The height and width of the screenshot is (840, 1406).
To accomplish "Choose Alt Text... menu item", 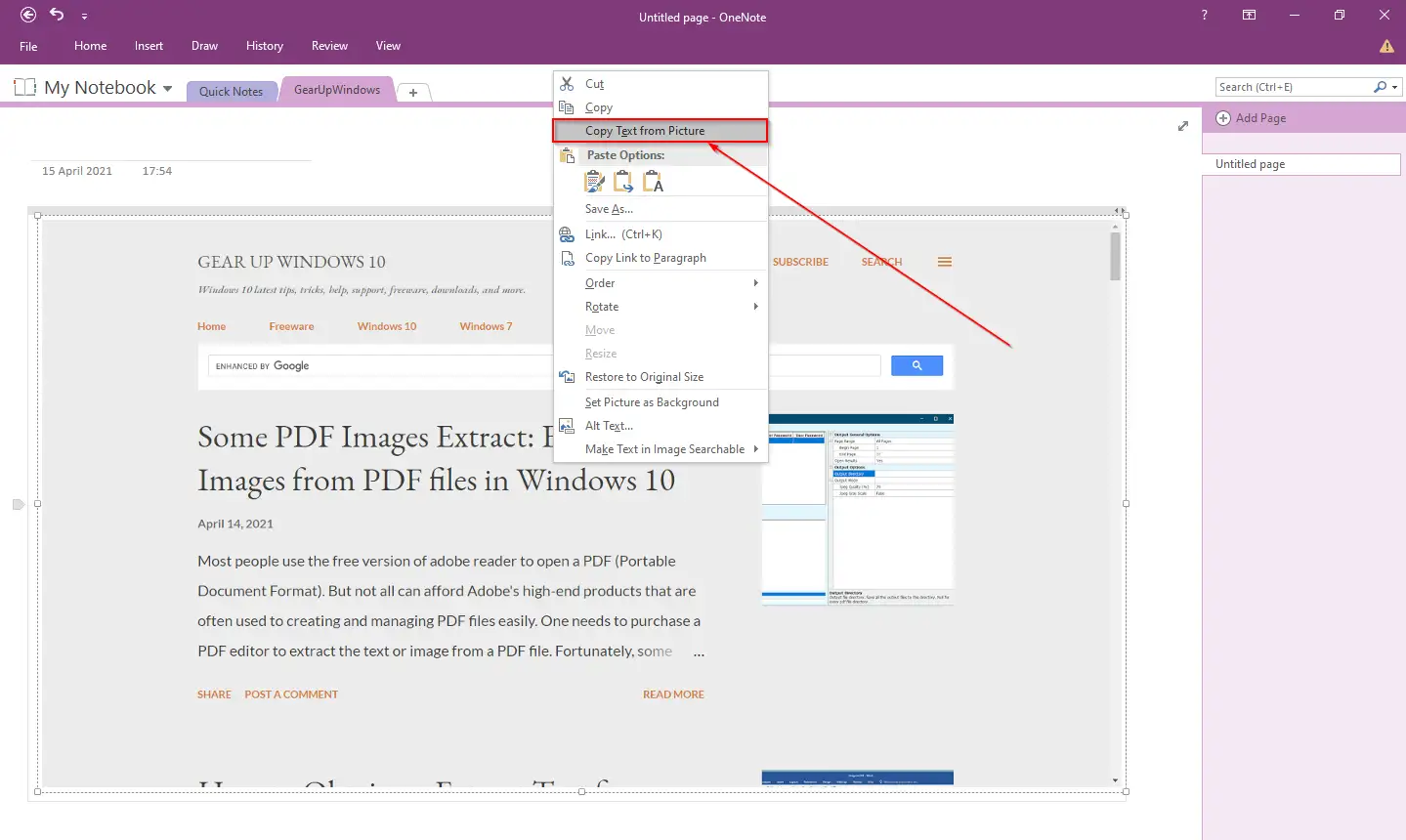I will 660,426.
